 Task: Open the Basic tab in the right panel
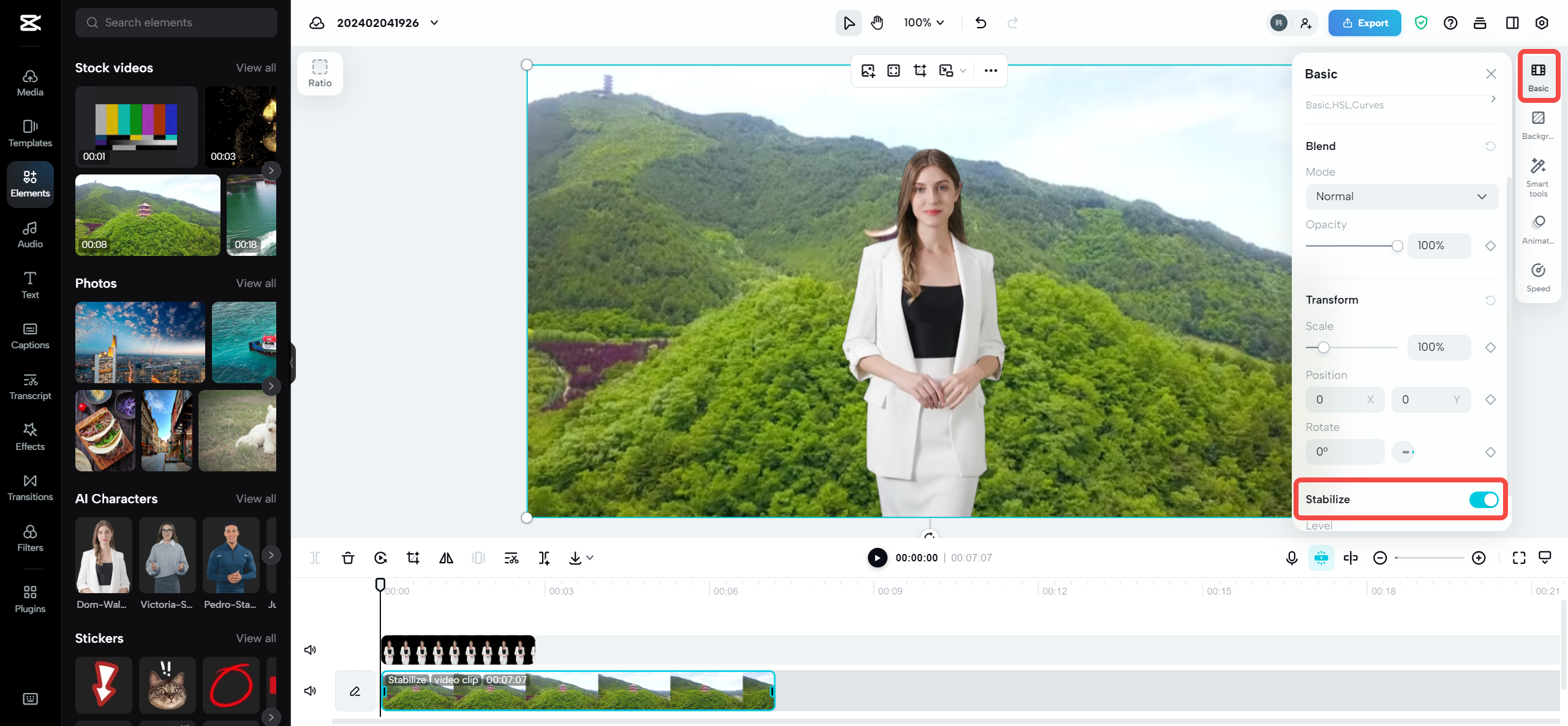pos(1539,75)
